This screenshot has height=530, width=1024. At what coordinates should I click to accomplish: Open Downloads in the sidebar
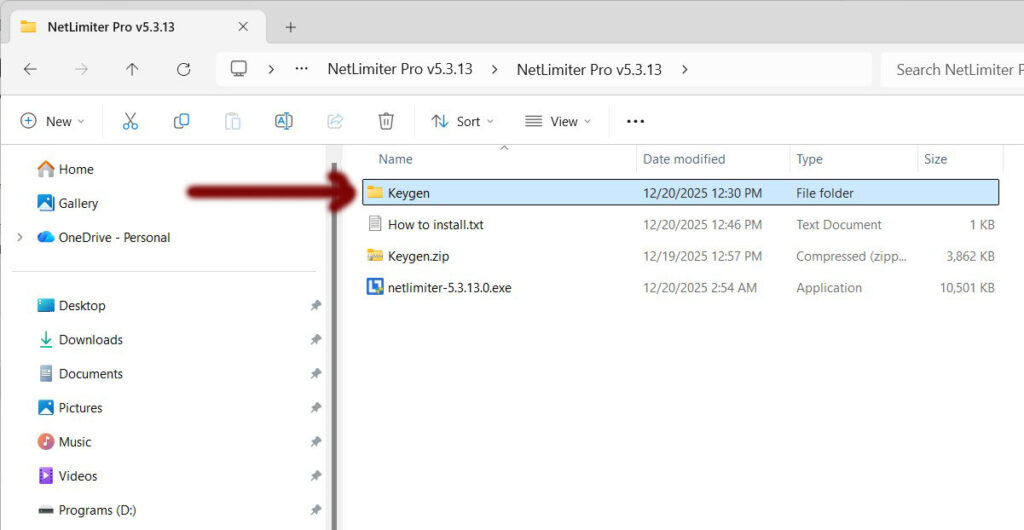(90, 340)
